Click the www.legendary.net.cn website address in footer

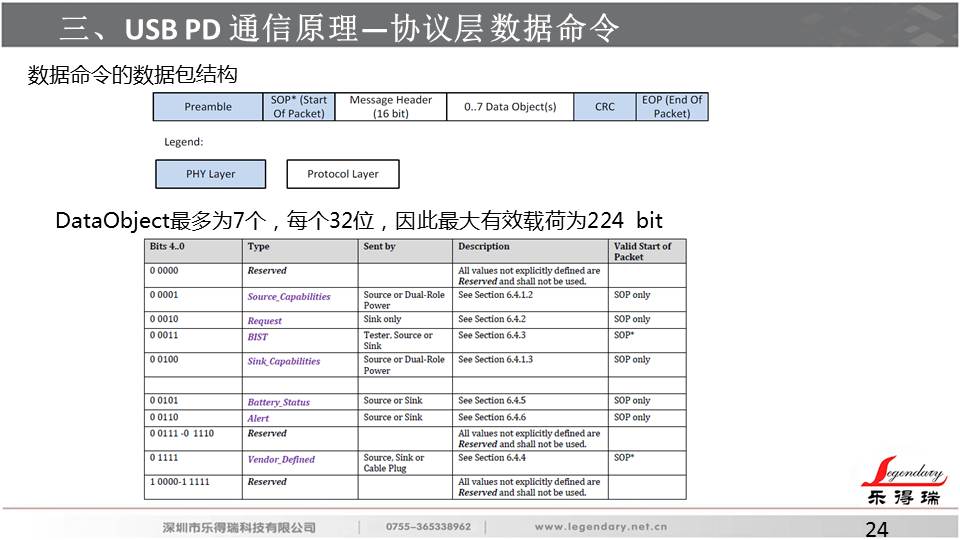(x=601, y=527)
